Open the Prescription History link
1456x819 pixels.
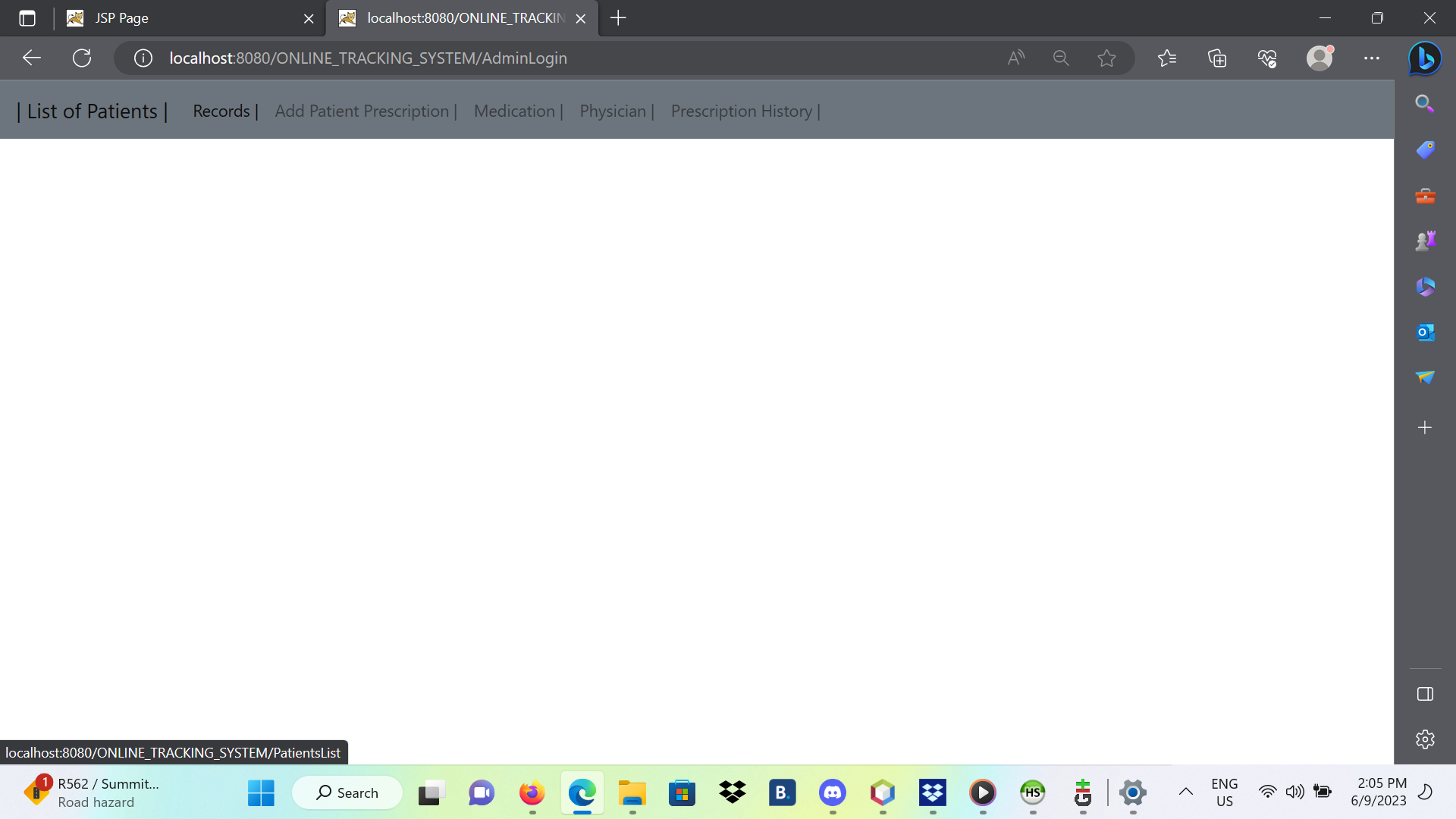741,111
